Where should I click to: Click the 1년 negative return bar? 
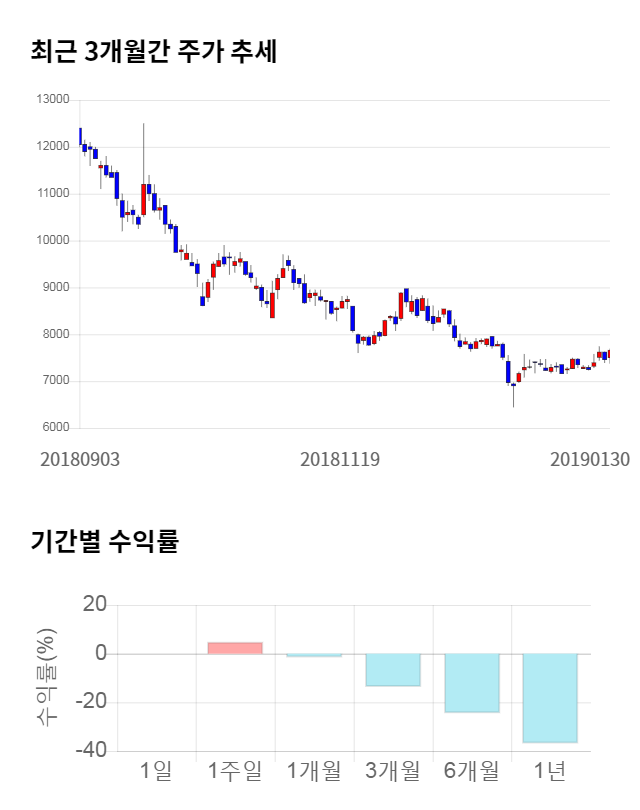pos(550,698)
